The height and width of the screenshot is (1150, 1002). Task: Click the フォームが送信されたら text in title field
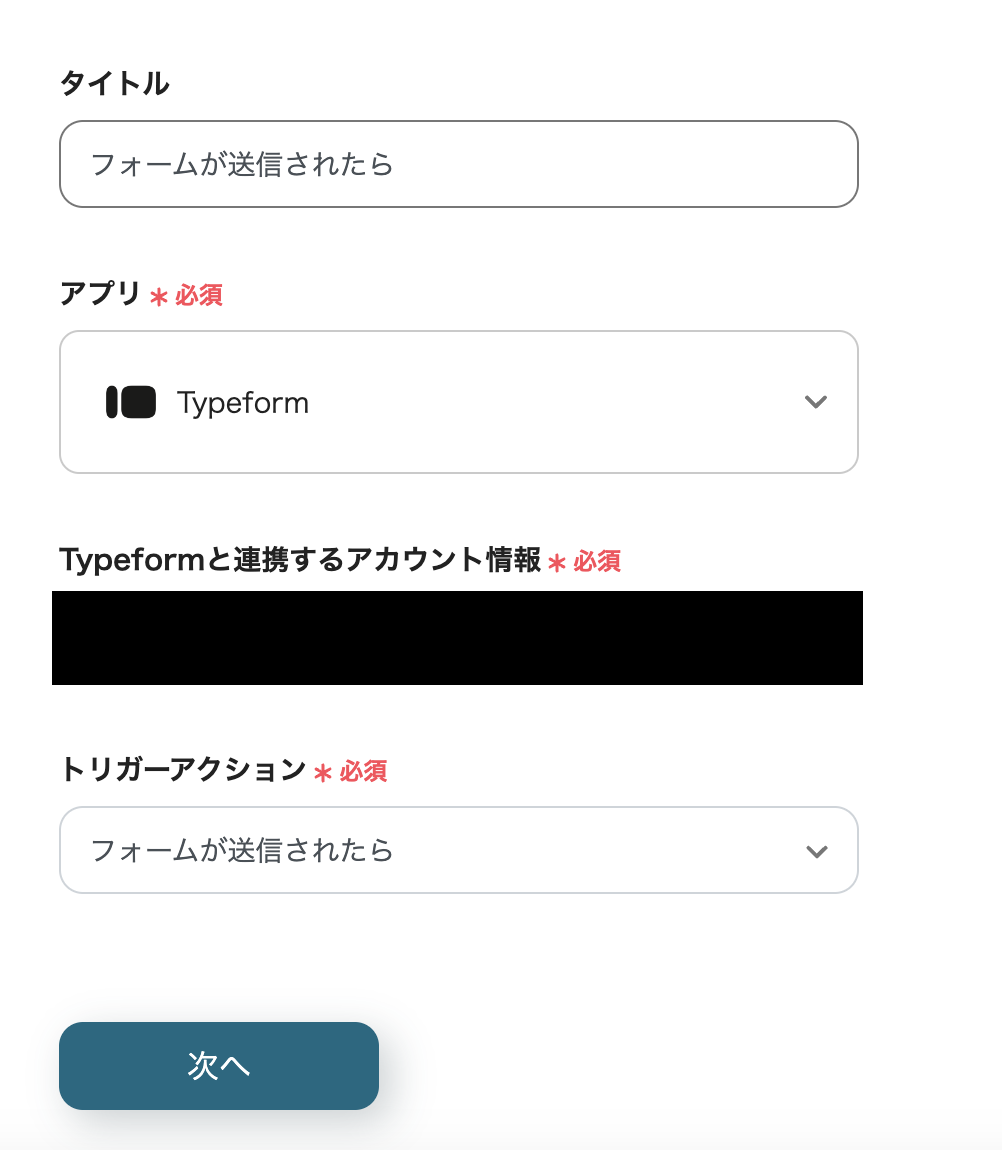coord(242,164)
